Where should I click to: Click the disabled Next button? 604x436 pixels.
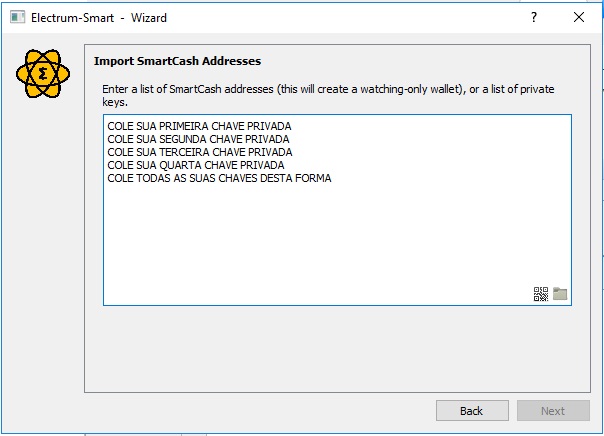pyautogui.click(x=553, y=411)
